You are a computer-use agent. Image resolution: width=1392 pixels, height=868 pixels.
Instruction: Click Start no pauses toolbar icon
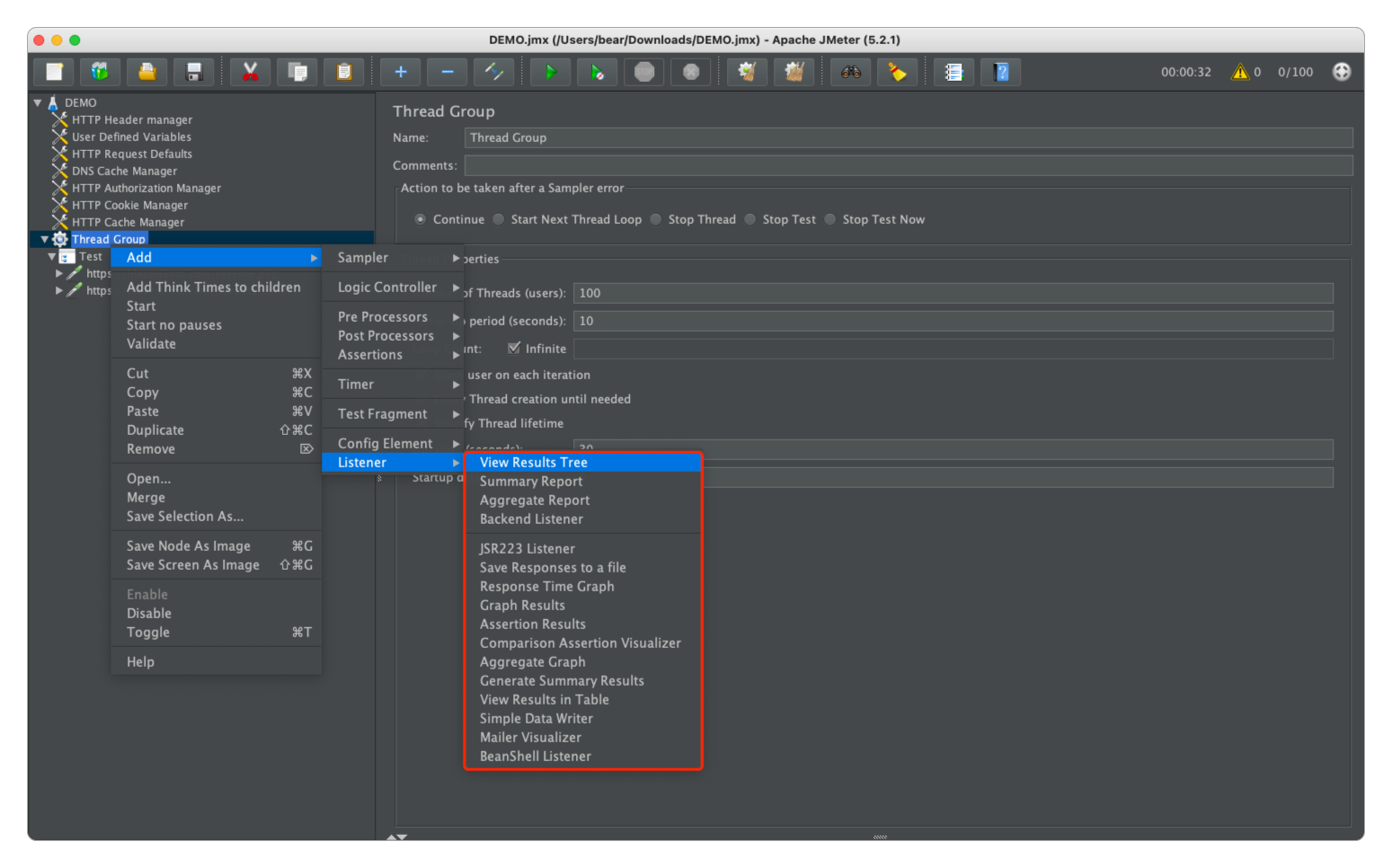597,72
